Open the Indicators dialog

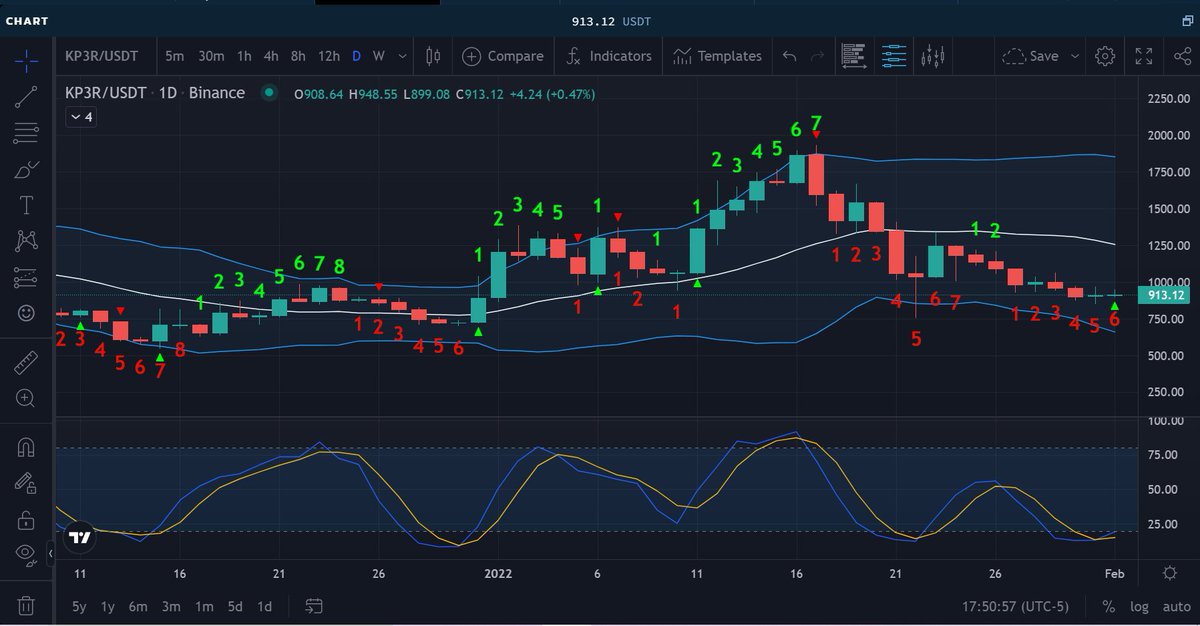point(608,56)
